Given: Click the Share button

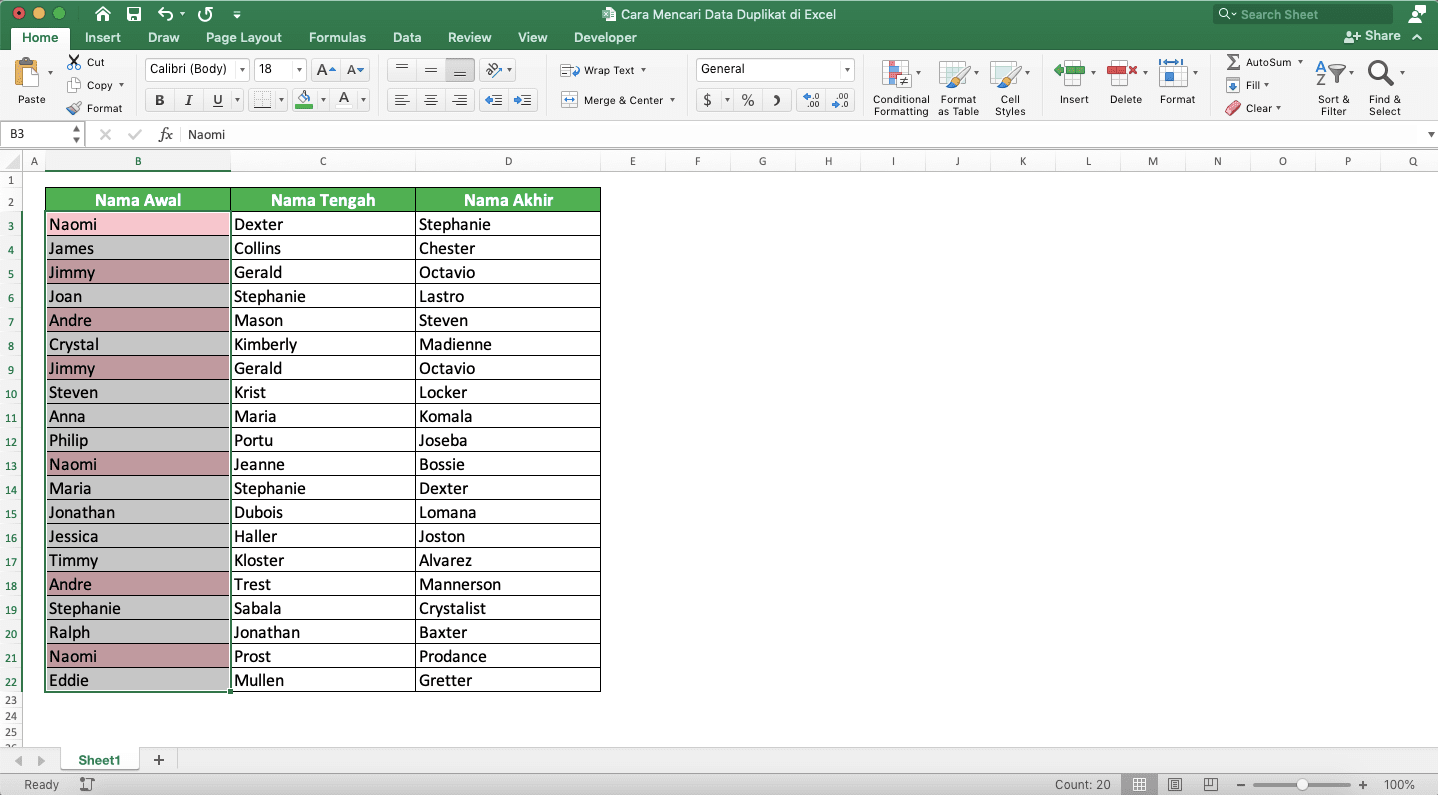Looking at the screenshot, I should coord(1373,36).
